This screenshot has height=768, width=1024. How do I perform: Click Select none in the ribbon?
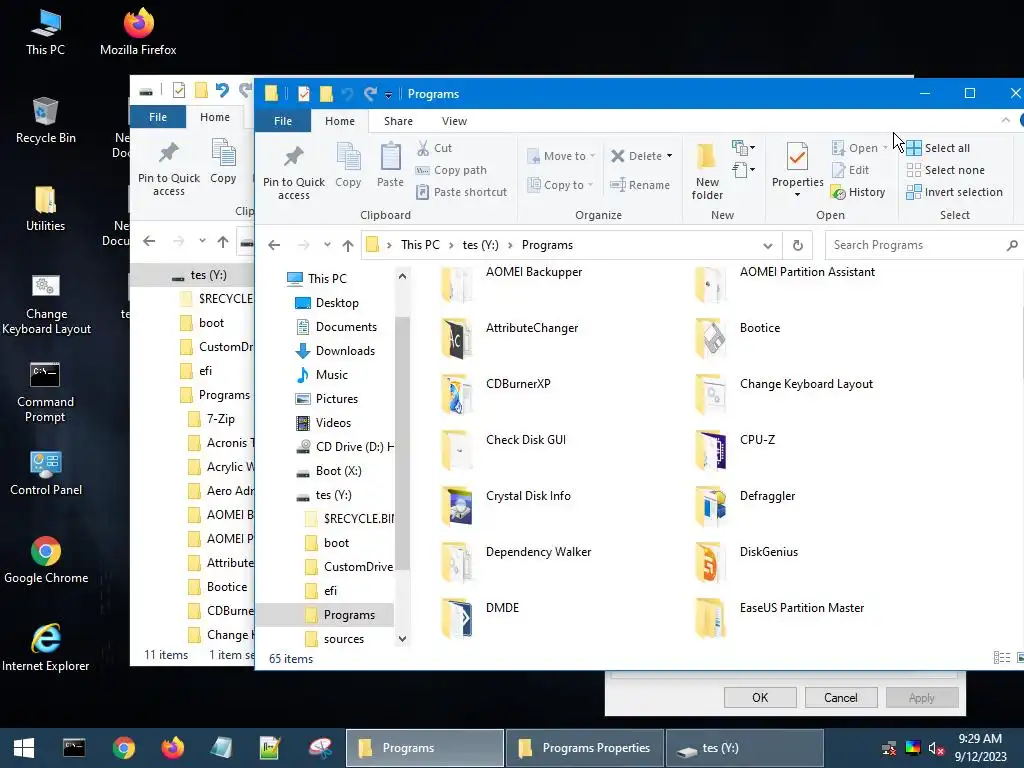pyautogui.click(x=945, y=170)
